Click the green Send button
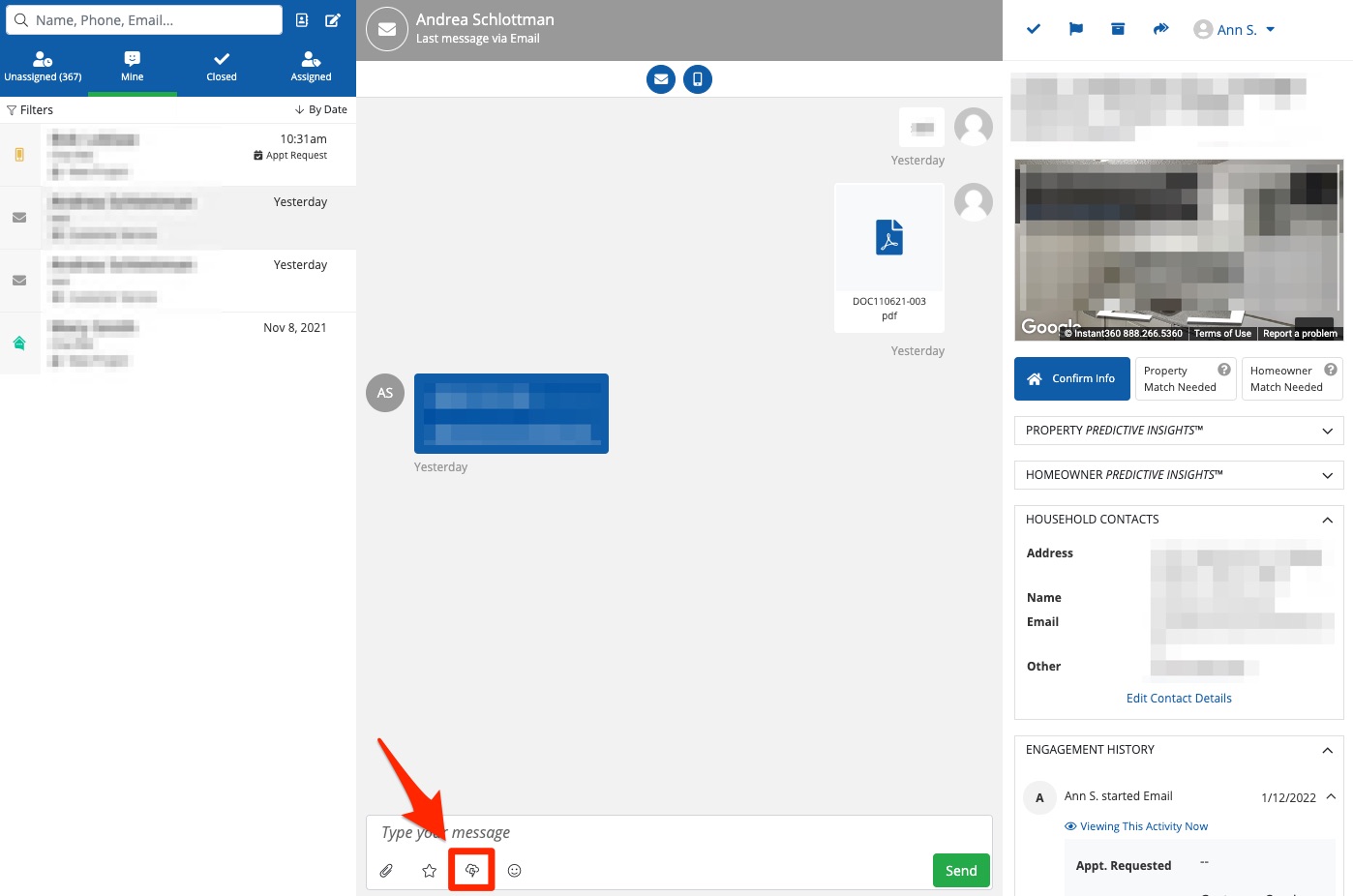 (x=960, y=871)
